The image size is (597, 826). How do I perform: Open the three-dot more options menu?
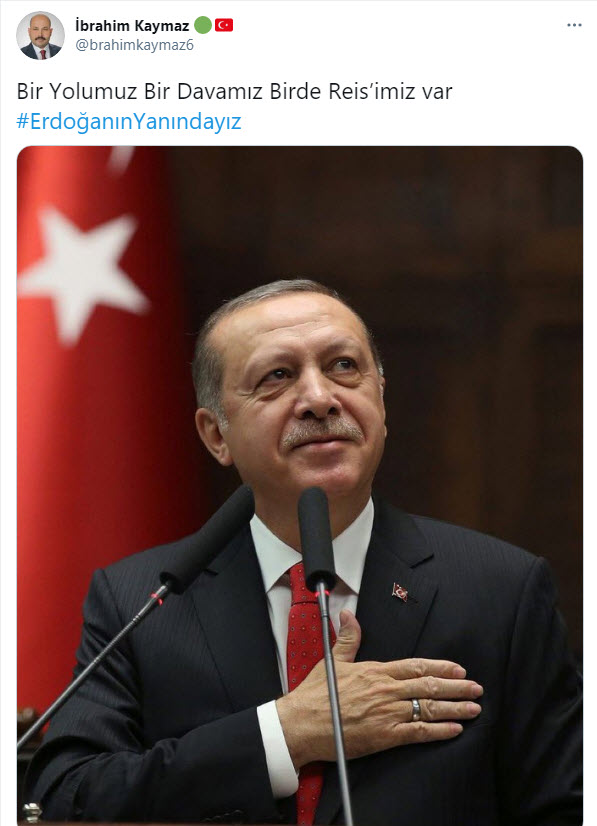574,25
